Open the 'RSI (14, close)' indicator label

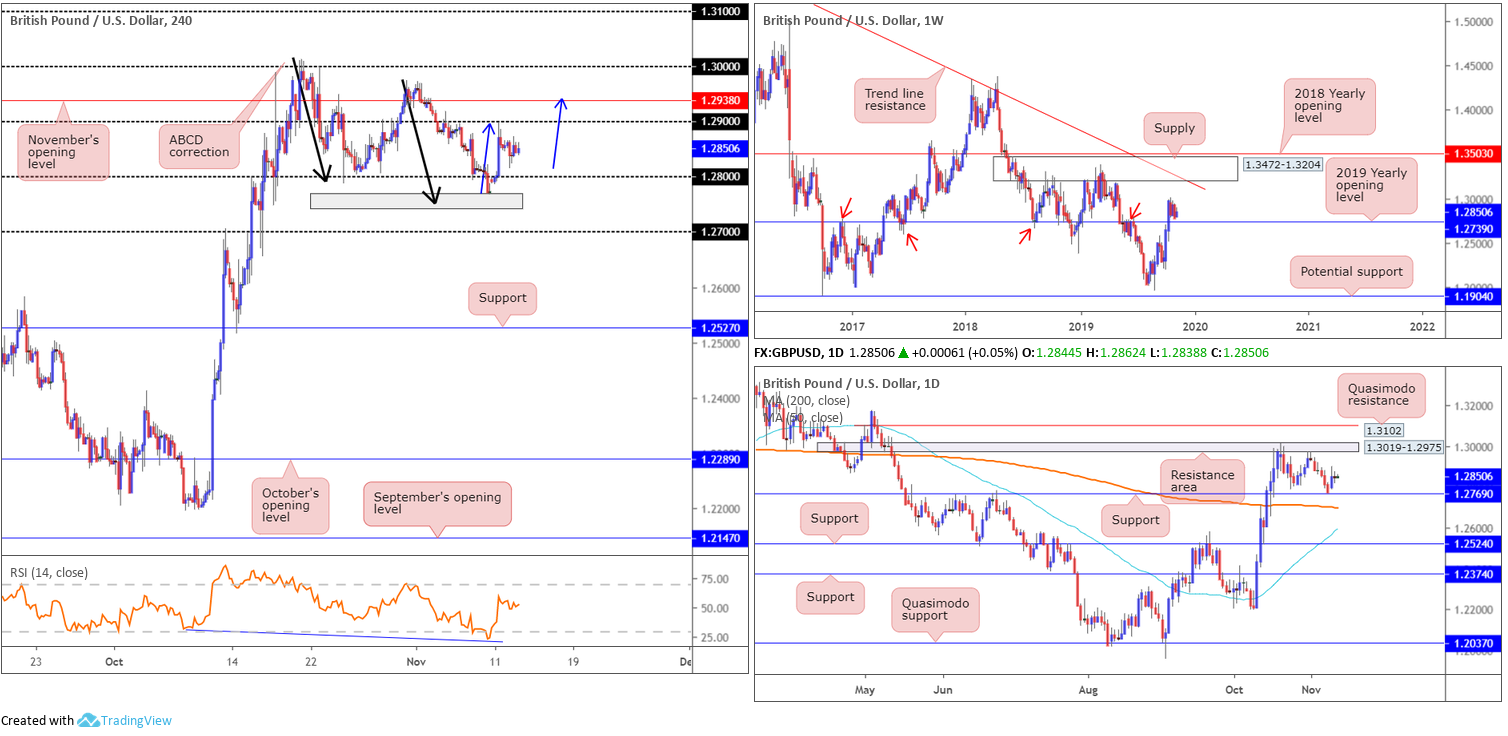click(x=49, y=573)
